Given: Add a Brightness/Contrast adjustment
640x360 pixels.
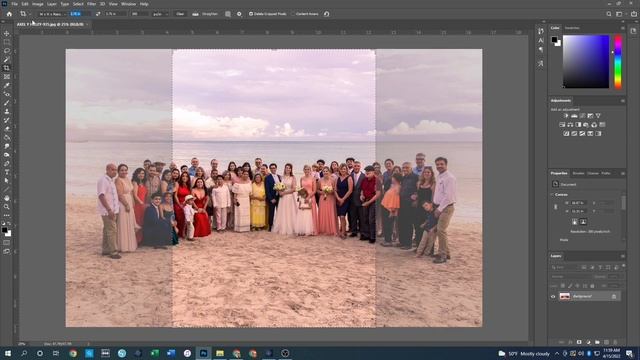Looking at the screenshot, I should (566, 116).
